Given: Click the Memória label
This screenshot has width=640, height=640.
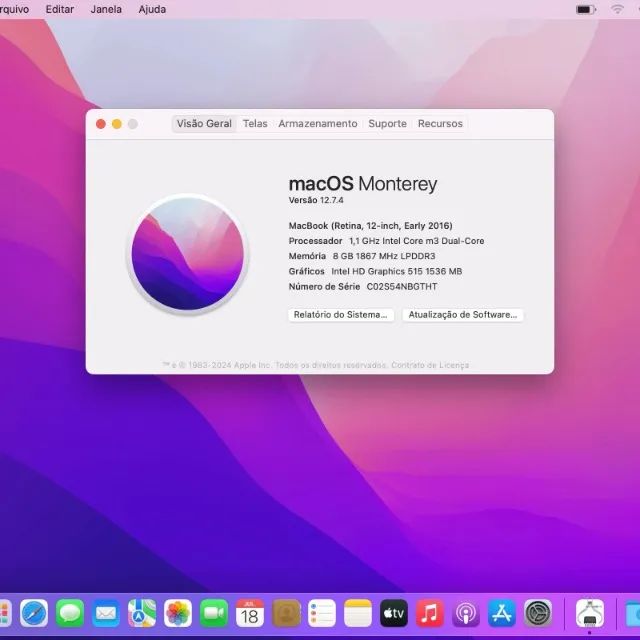Looking at the screenshot, I should point(307,256).
